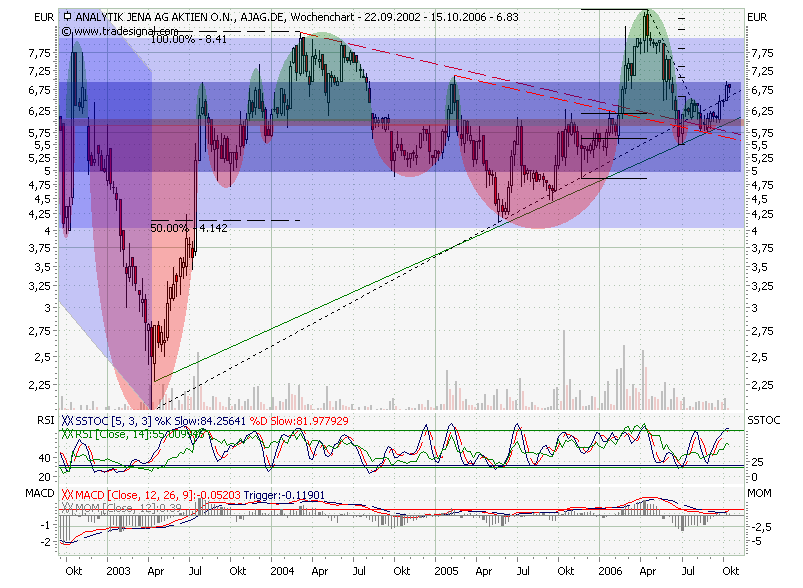Click the '25' value on SSTOC axis
Viewport: 803px width, 588px height.
(757, 462)
